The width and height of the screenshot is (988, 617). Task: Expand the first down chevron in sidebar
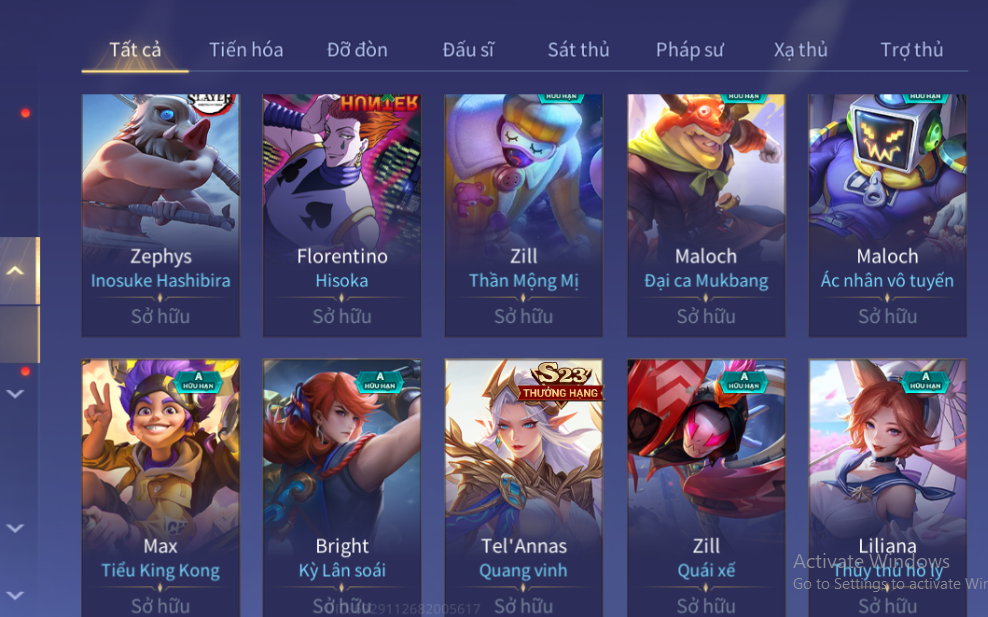15,394
